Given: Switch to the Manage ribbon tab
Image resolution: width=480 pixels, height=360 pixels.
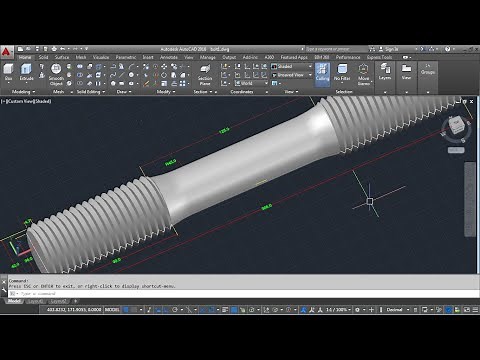Looking at the screenshot, I should [x=208, y=57].
